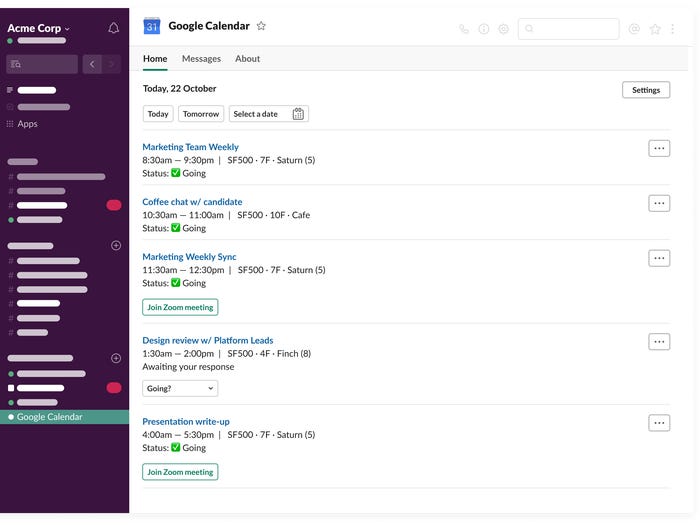Expand the Going? response dropdown
This screenshot has height=525, width=700.
(180, 388)
